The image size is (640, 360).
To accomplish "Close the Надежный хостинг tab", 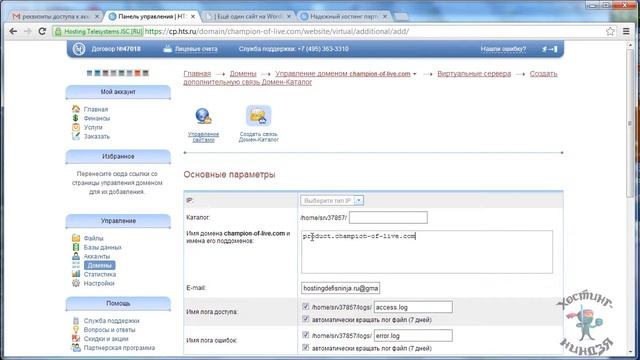I will (x=384, y=16).
